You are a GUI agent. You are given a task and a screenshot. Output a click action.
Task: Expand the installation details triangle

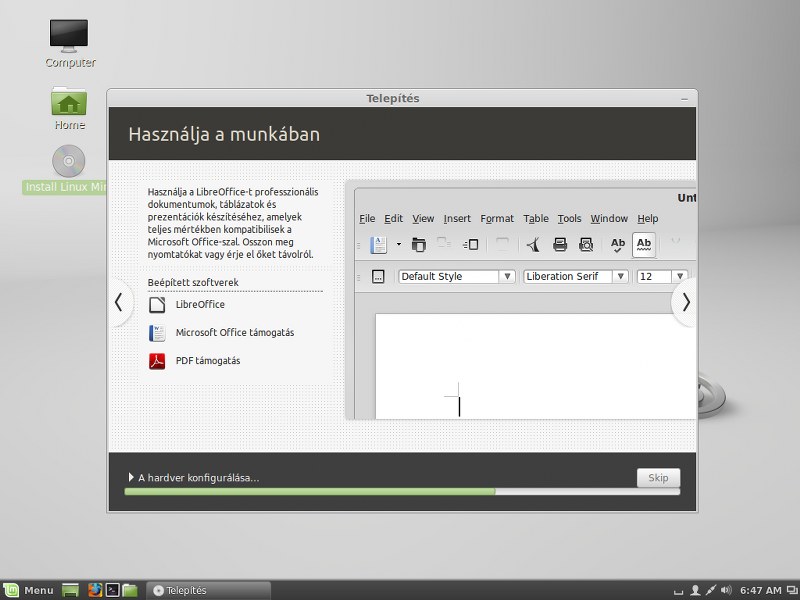(x=131, y=477)
